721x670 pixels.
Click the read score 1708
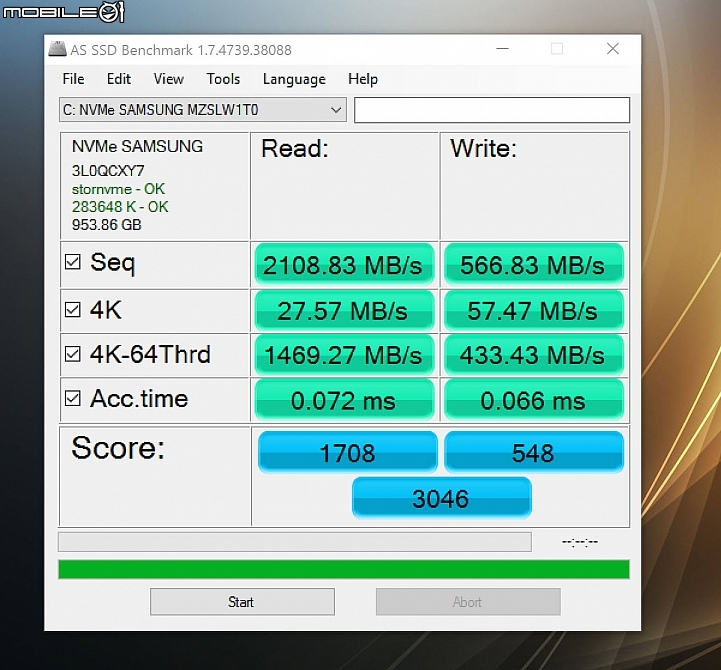[348, 452]
